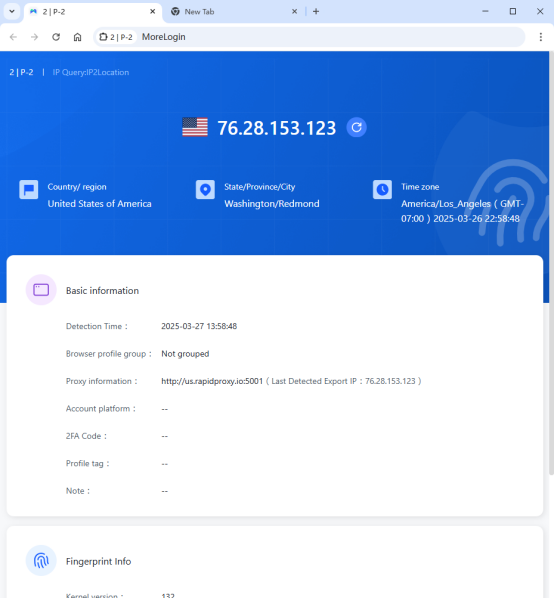Click the page vertical scrollbar
Image resolution: width=554 pixels, height=598 pixels.
click(x=551, y=263)
